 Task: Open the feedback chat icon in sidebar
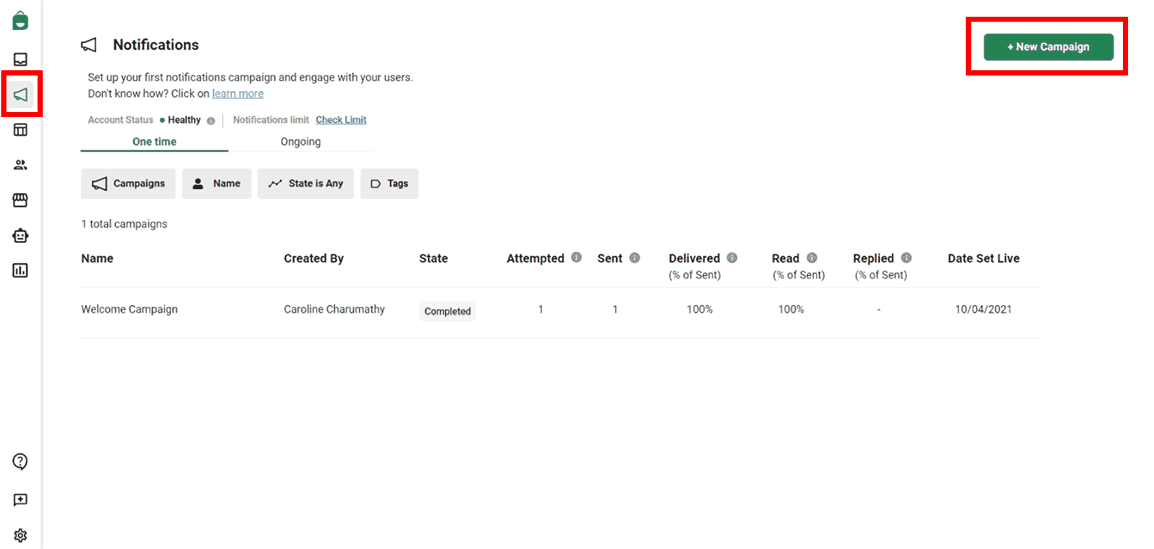point(20,499)
